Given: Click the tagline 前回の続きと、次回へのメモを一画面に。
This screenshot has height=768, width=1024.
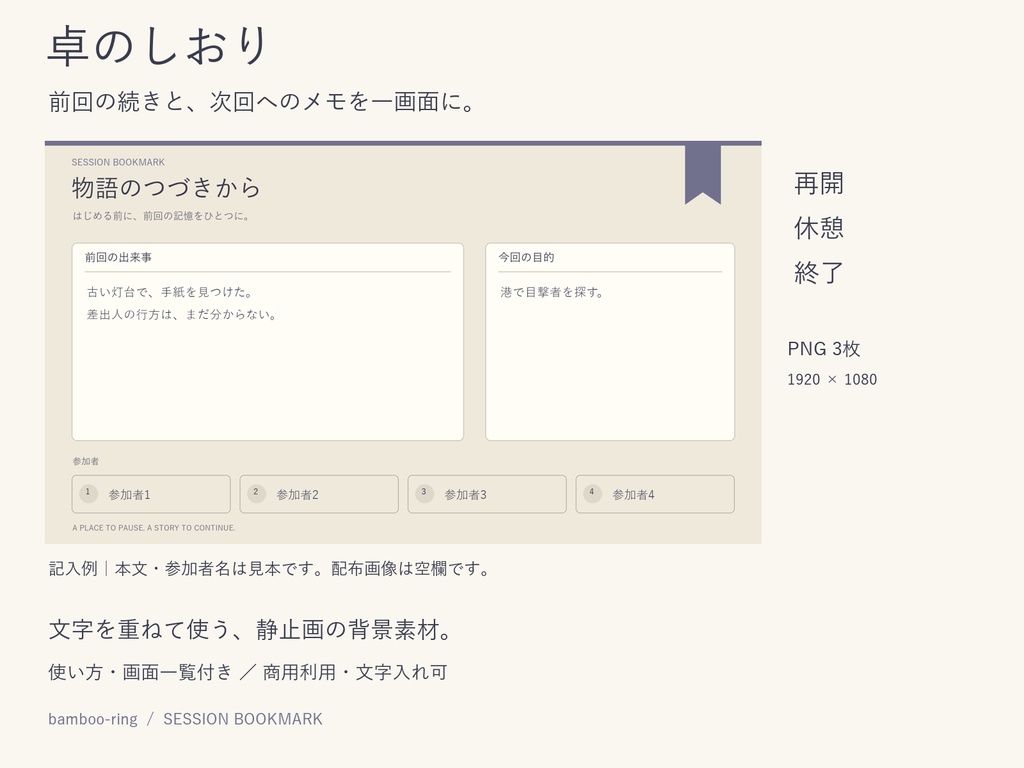Looking at the screenshot, I should point(262,102).
